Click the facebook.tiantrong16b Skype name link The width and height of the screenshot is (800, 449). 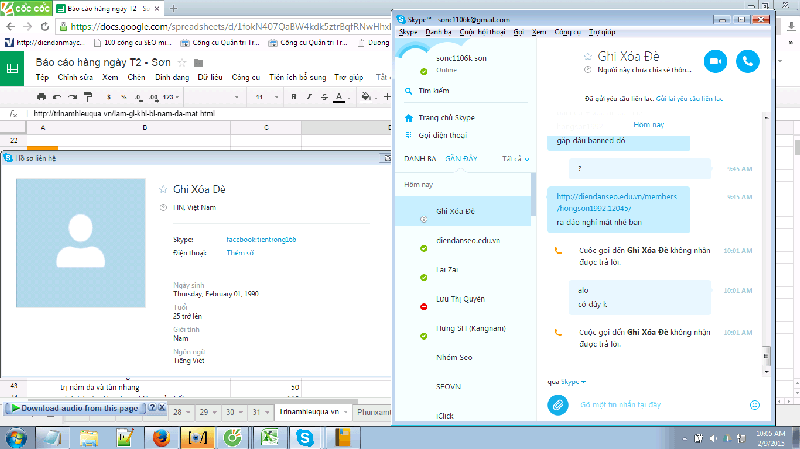click(261, 239)
